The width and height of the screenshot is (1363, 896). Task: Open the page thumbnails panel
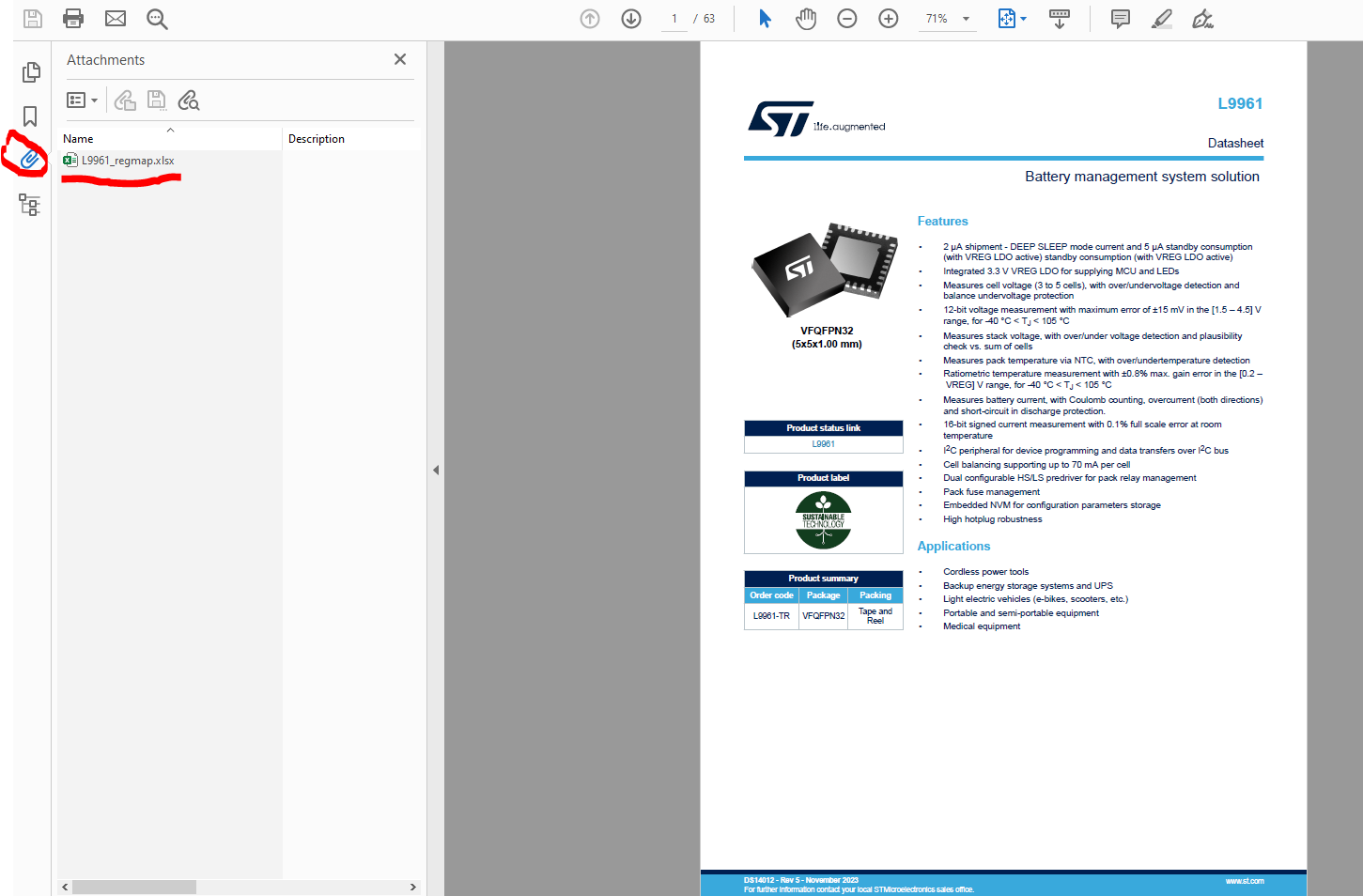31,71
